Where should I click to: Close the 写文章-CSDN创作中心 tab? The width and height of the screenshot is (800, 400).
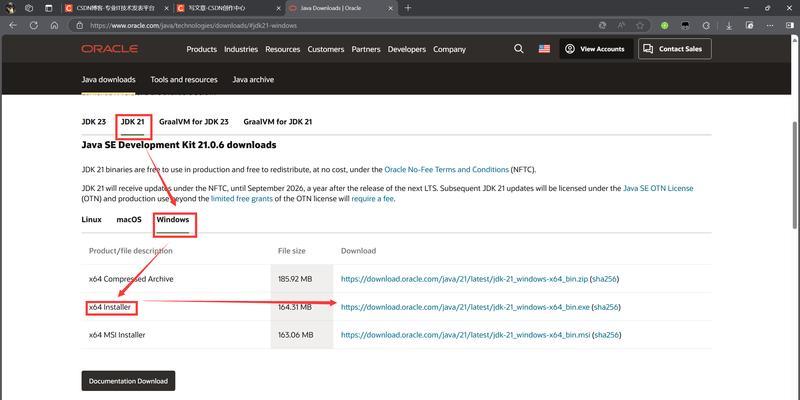278,8
